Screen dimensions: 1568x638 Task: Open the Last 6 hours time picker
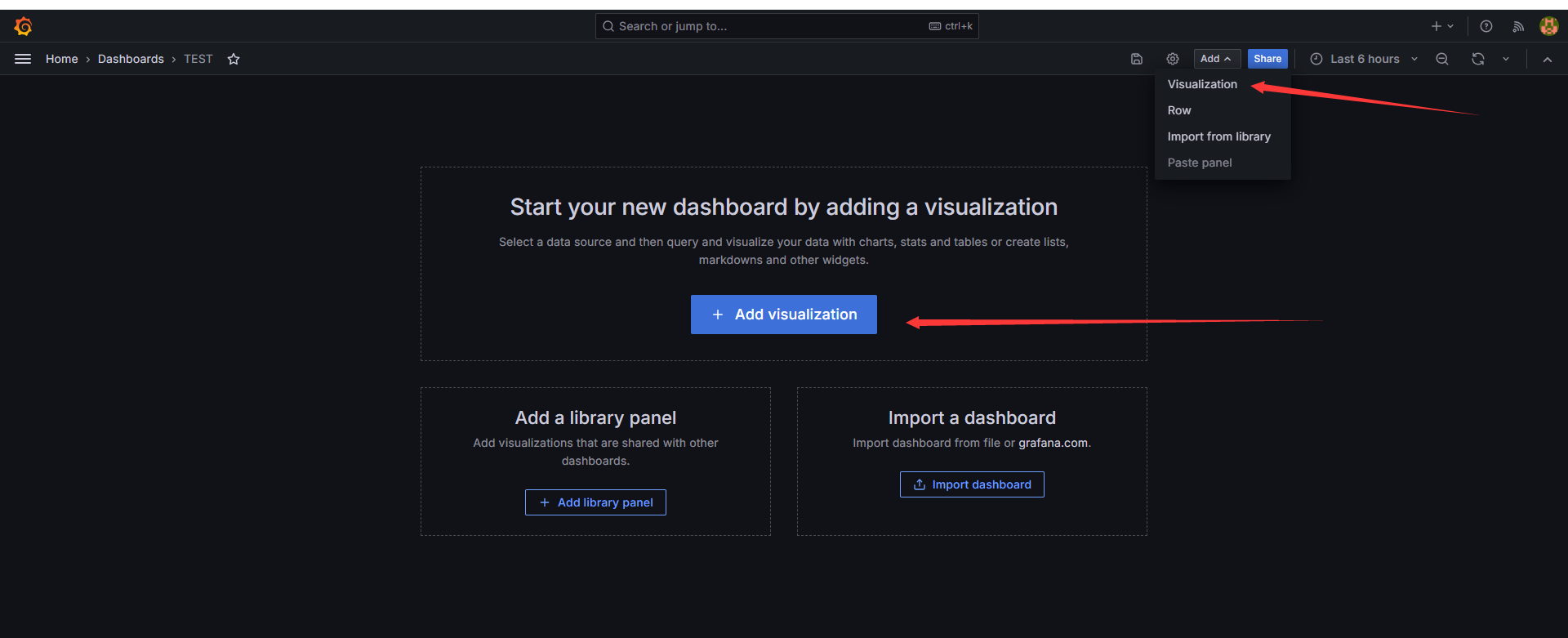point(1363,59)
